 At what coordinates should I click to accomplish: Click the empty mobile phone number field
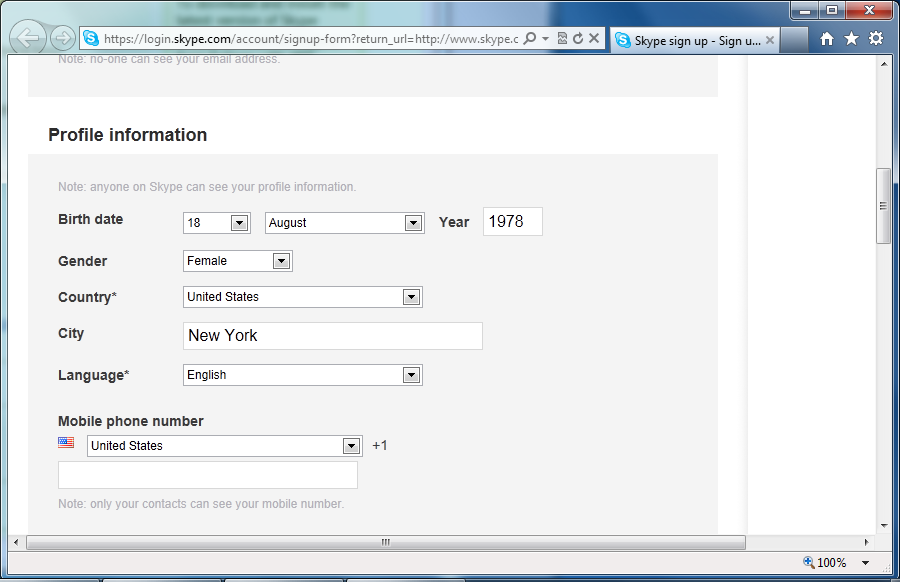click(x=207, y=475)
